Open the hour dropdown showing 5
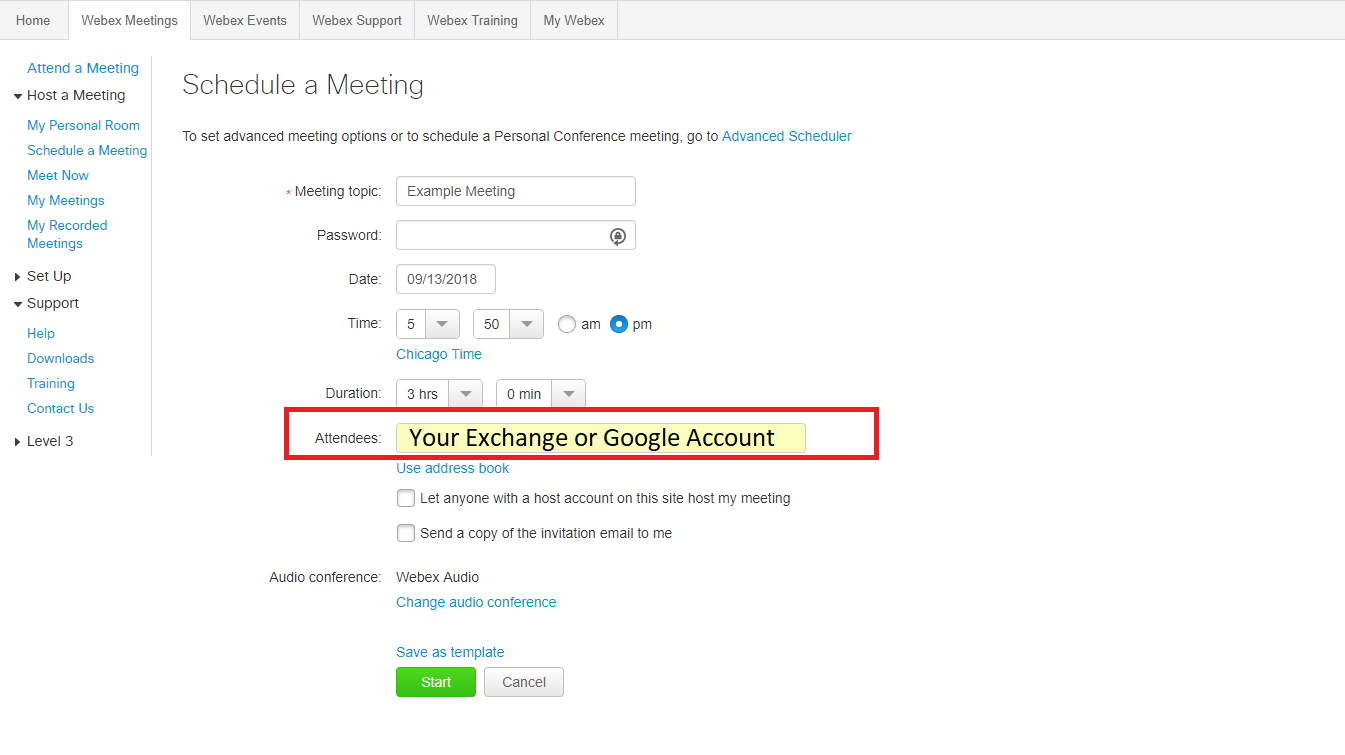The width and height of the screenshot is (1345, 755). tap(428, 324)
